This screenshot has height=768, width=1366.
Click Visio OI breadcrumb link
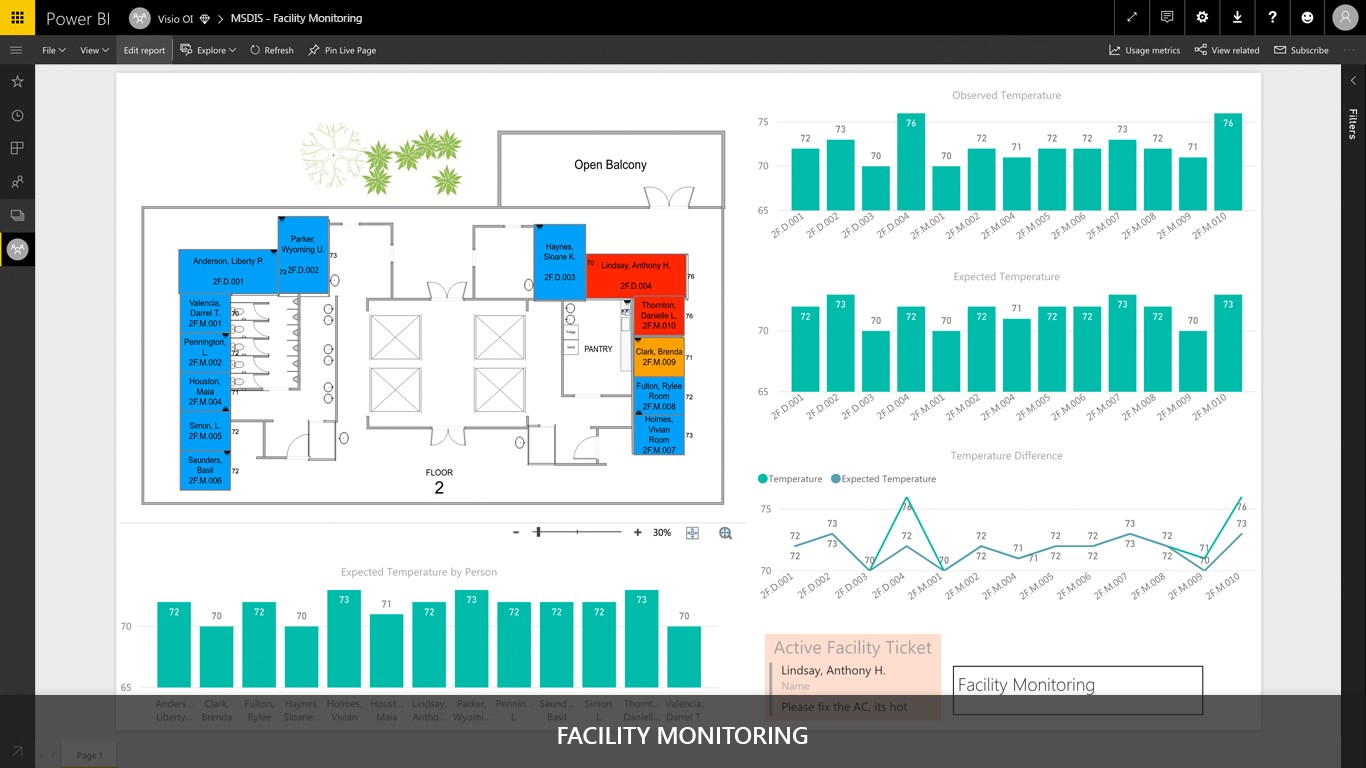[175, 18]
